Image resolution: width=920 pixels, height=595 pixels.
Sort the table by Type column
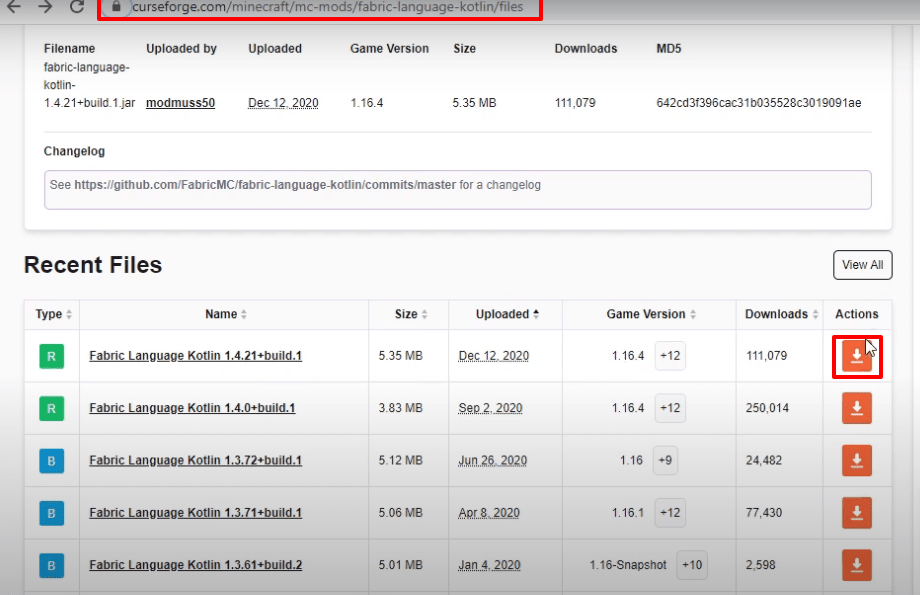click(53, 314)
